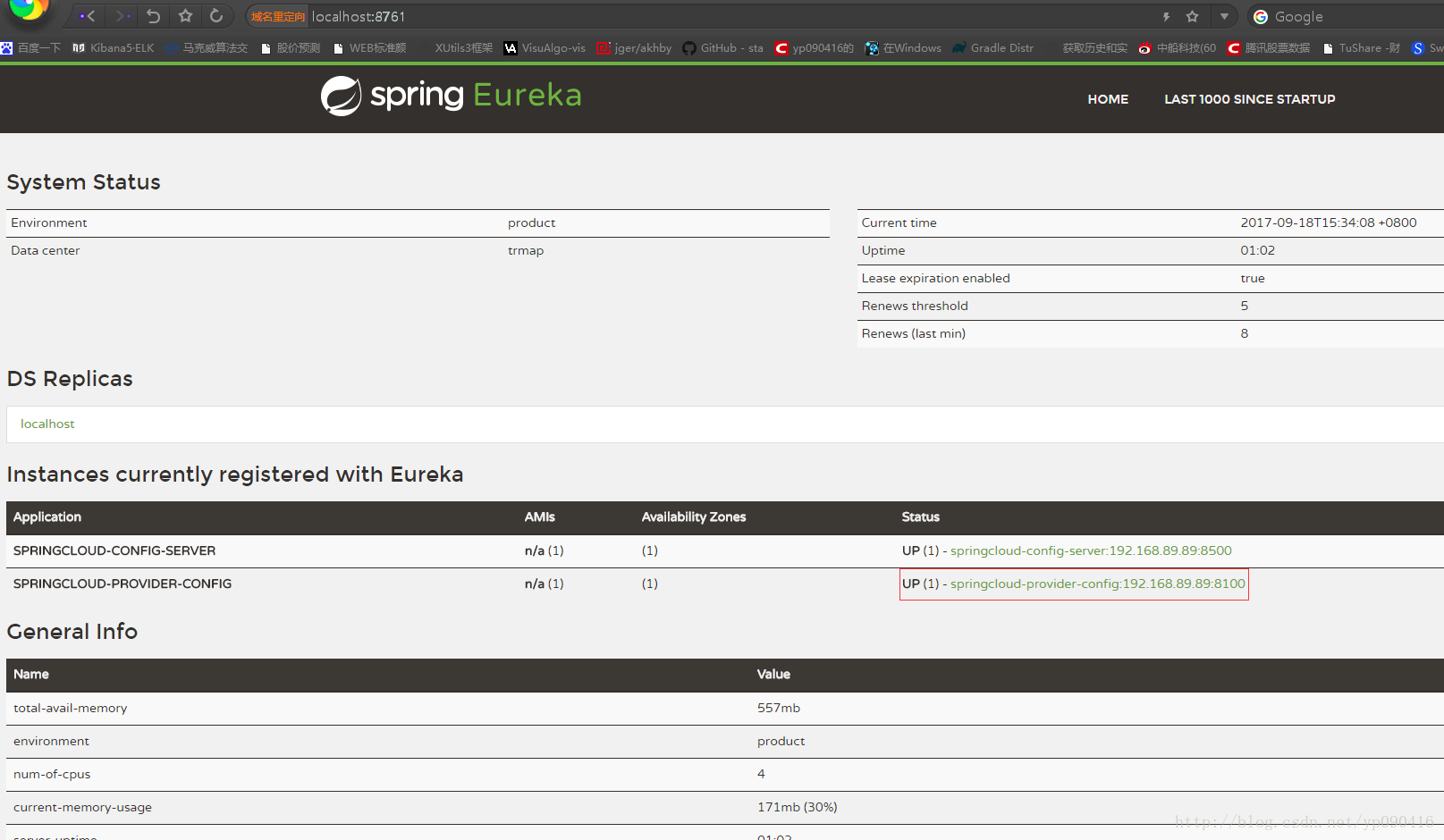
Task: Open the Gradle Distr bookmark
Action: [993, 48]
